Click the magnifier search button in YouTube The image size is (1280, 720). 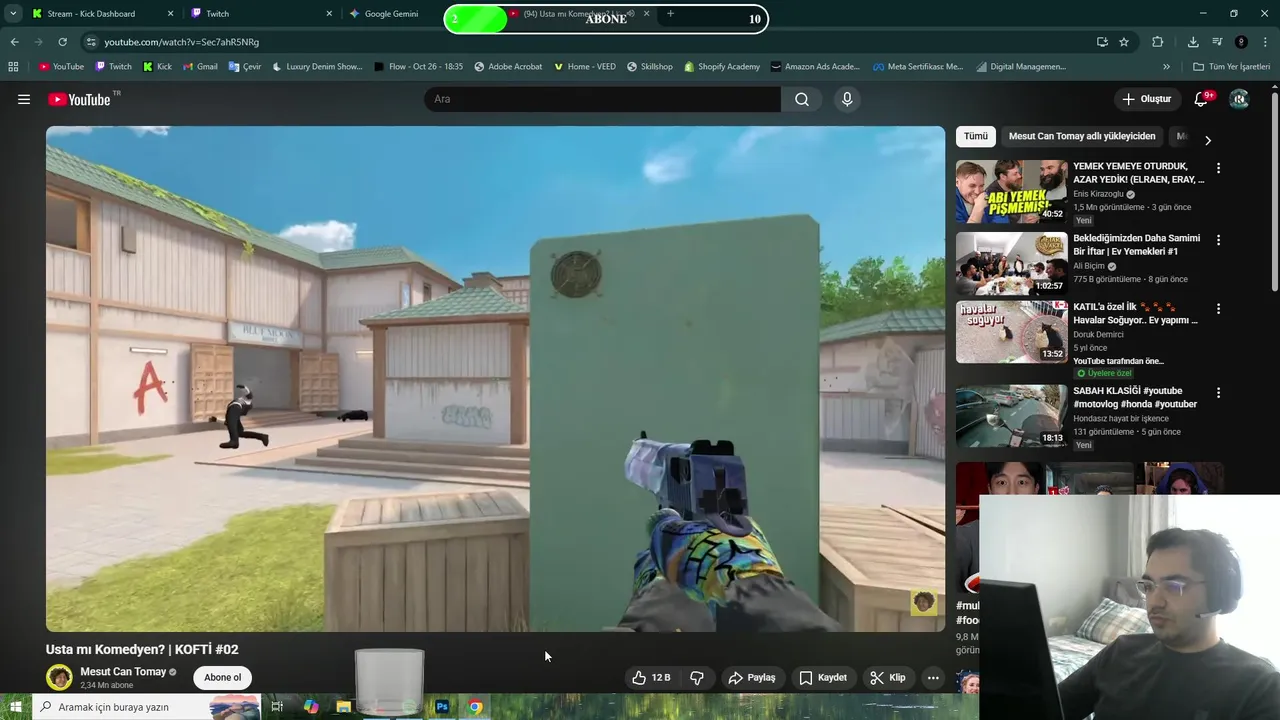[x=802, y=99]
